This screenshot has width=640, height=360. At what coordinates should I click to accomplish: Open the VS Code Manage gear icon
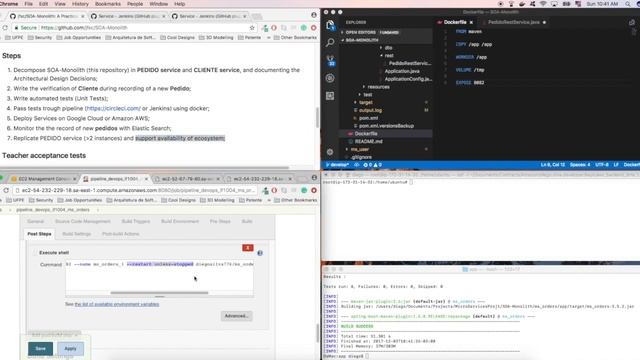pos(330,152)
